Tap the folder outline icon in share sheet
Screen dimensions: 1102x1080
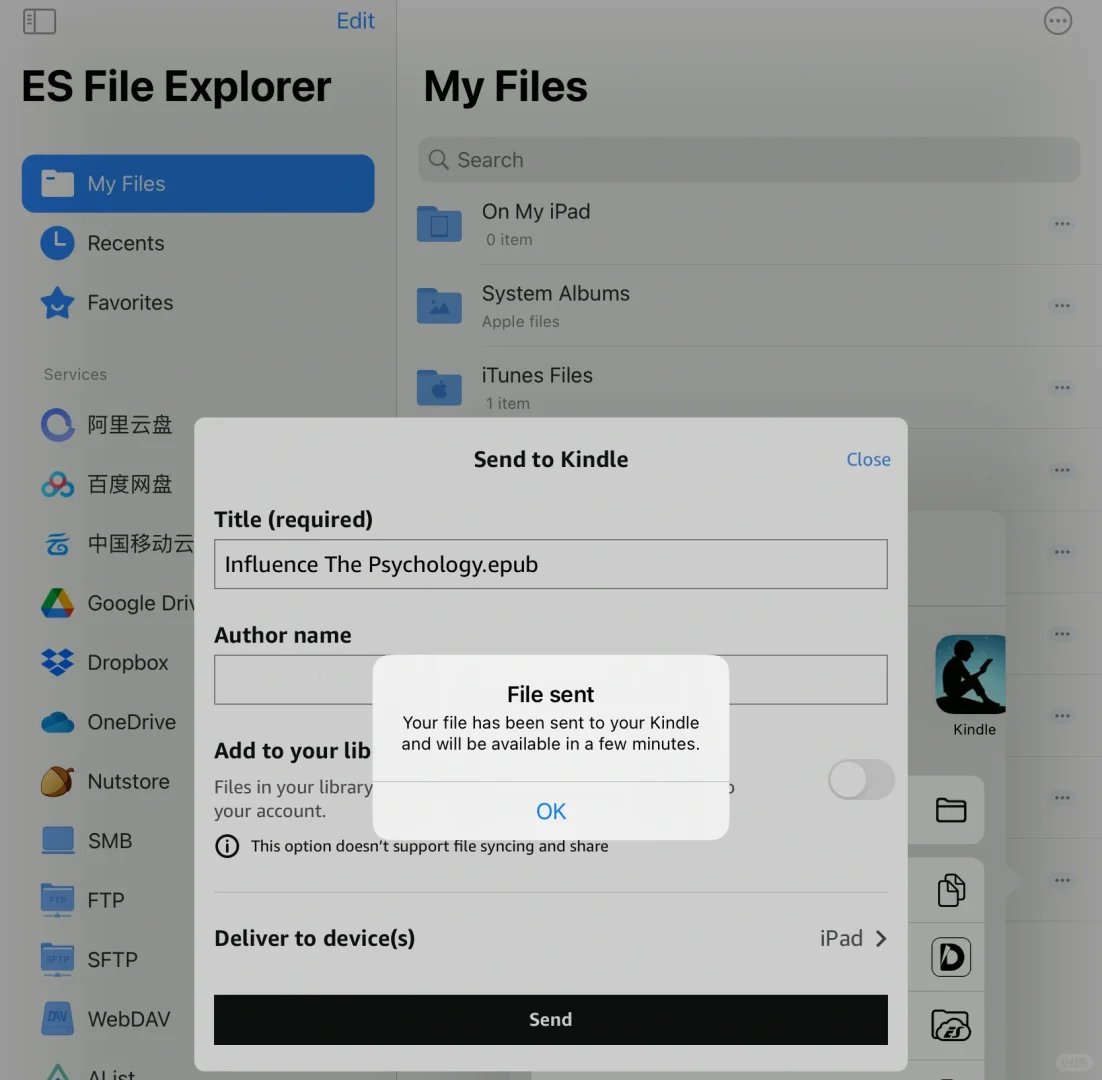950,810
